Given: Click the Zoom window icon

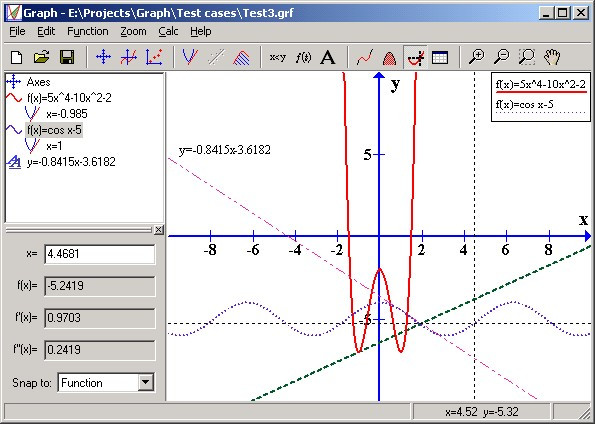Looking at the screenshot, I should coord(527,58).
